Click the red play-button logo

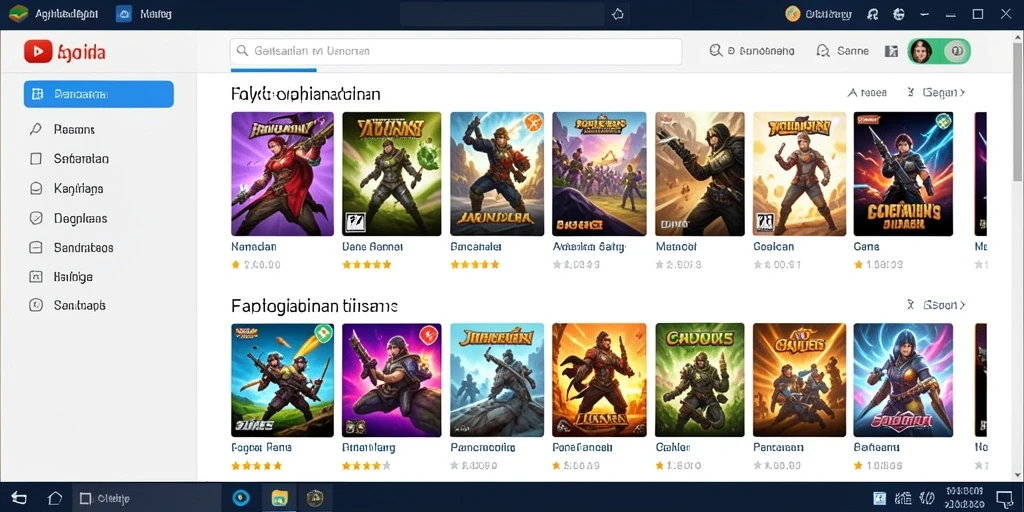tap(38, 52)
